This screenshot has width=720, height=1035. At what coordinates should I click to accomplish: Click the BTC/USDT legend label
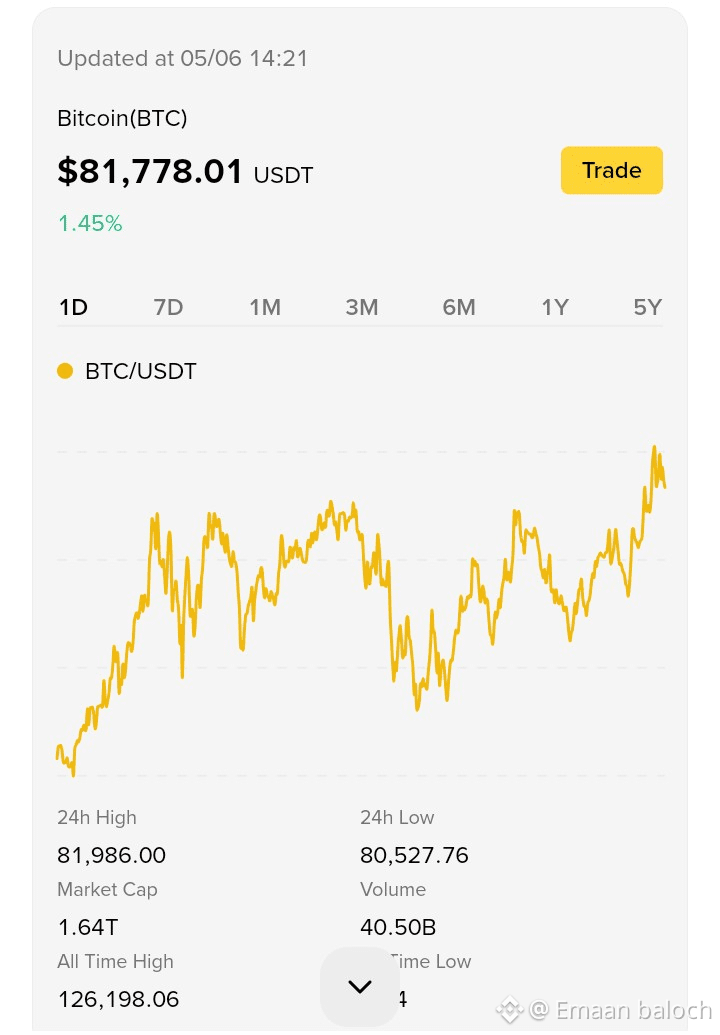(141, 371)
